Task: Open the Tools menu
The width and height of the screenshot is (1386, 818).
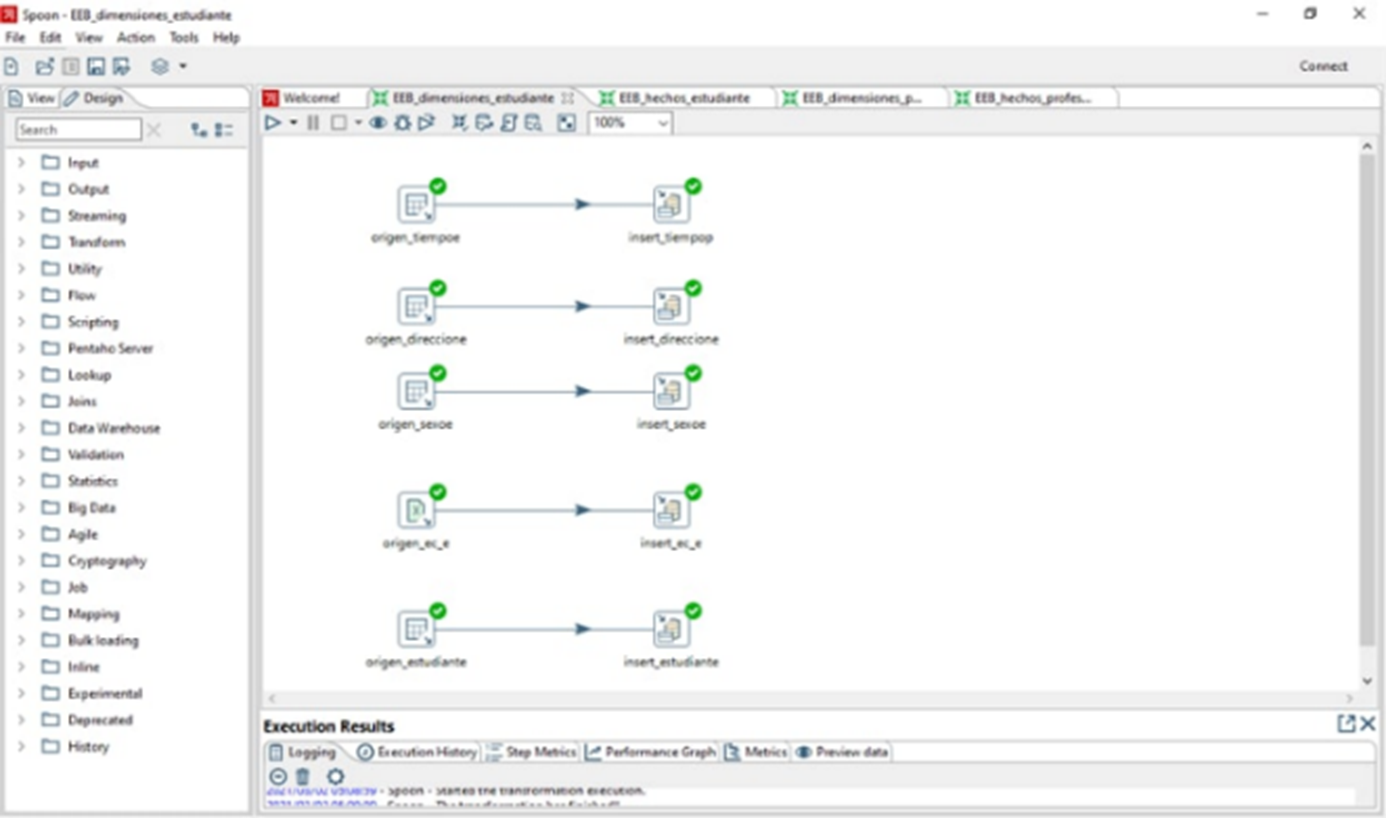Action: 184,37
